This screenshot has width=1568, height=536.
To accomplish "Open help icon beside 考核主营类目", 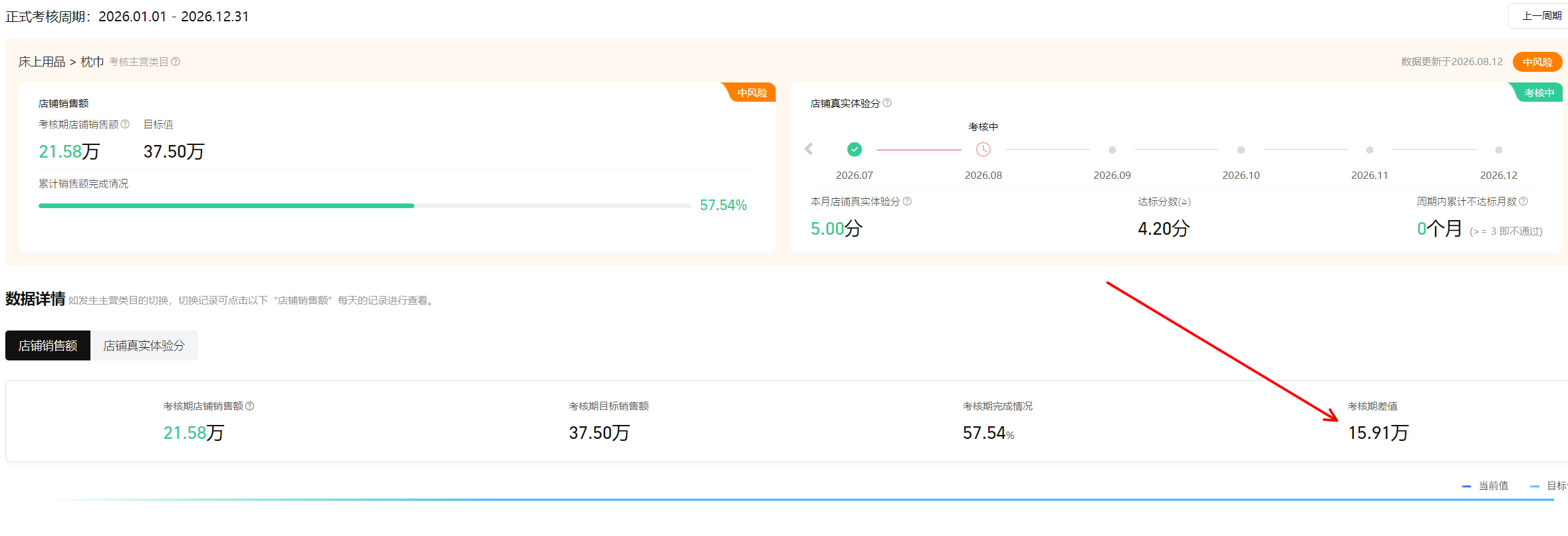I will 176,62.
